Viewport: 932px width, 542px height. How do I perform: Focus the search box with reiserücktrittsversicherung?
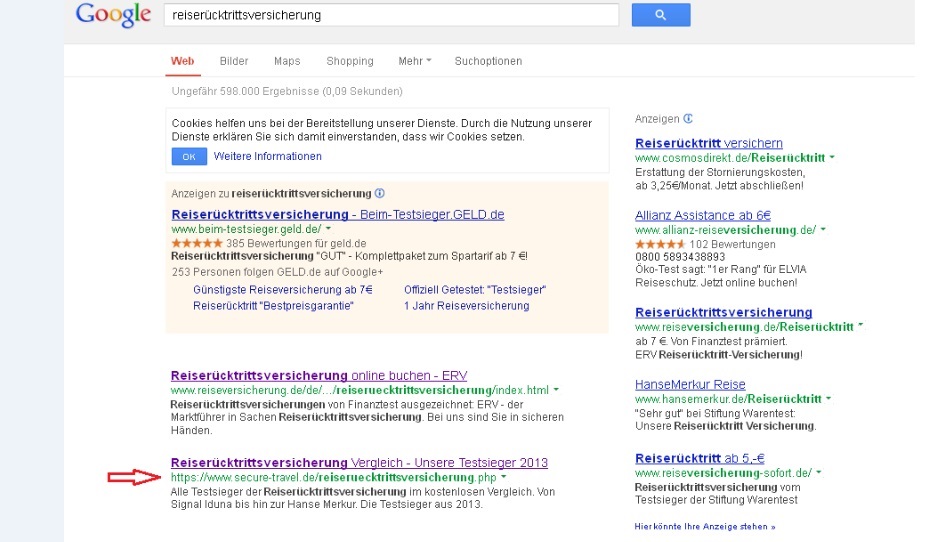(391, 15)
